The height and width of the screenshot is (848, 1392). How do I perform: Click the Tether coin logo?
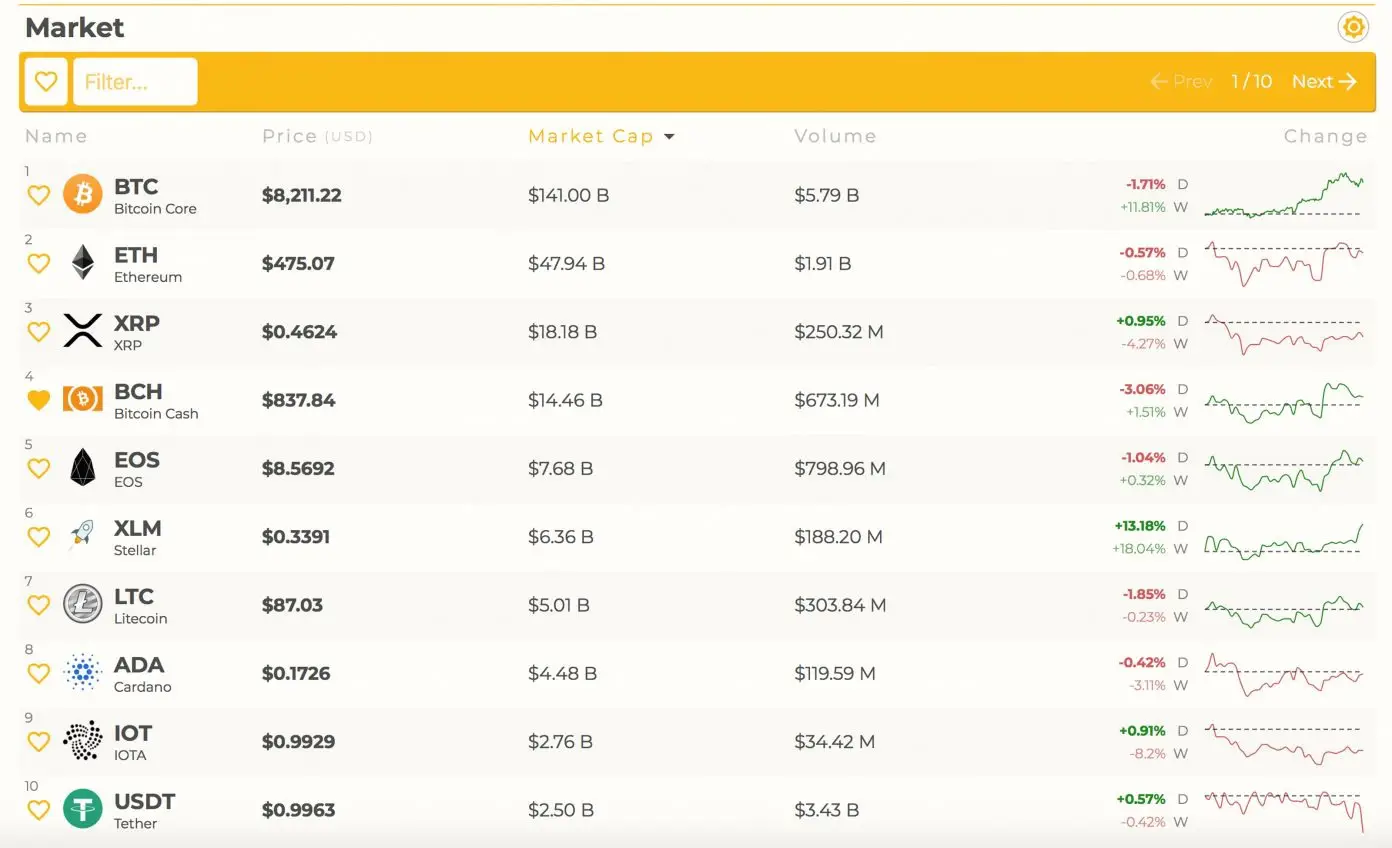click(x=83, y=809)
